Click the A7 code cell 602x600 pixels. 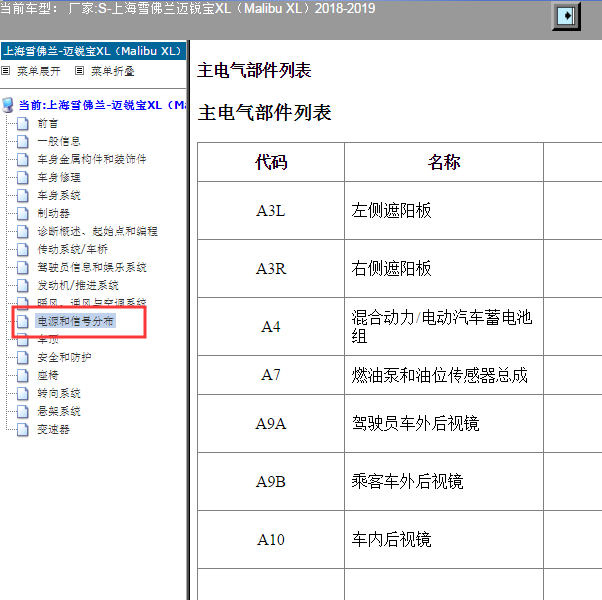point(271,375)
